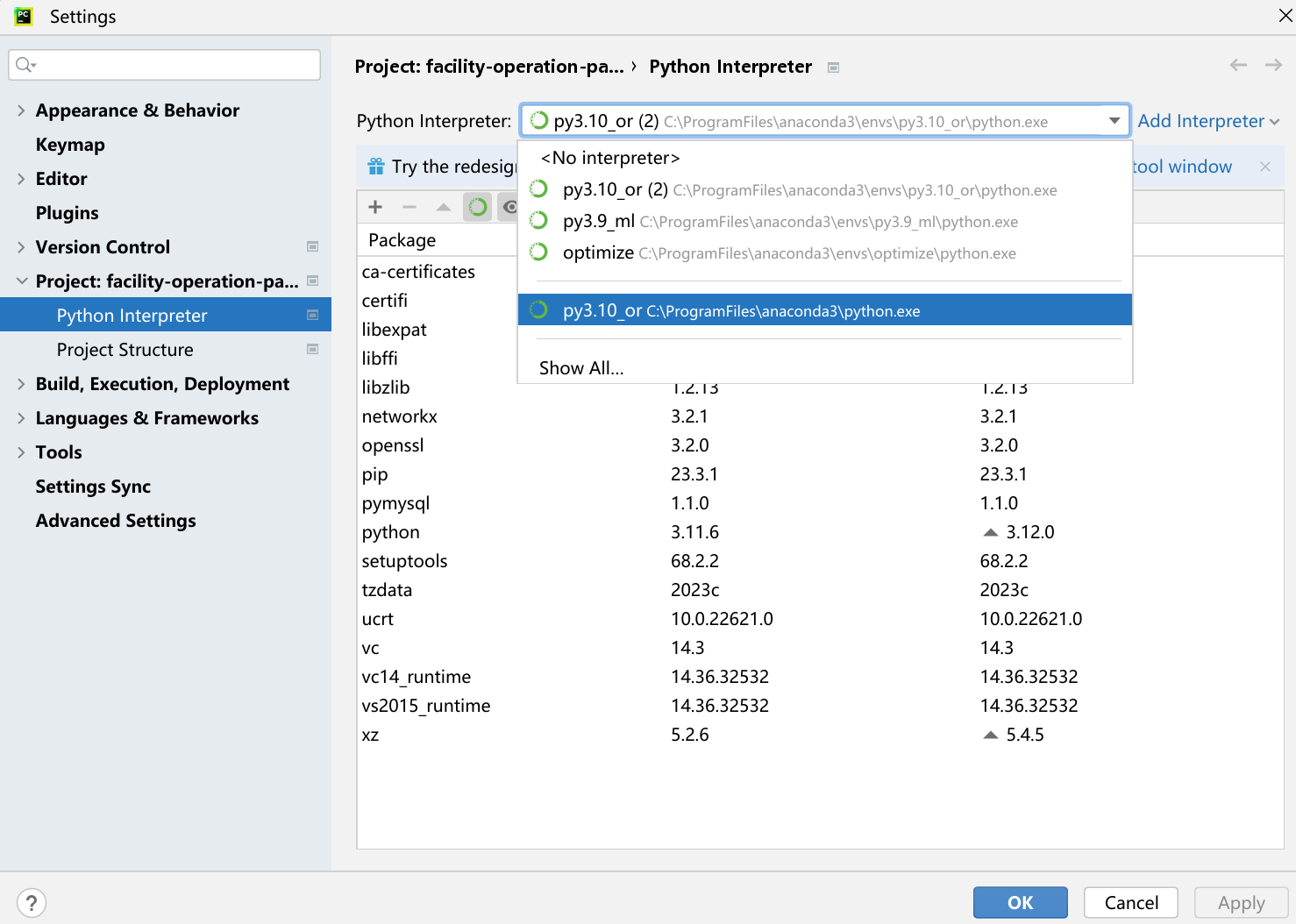Select the pip package row
1296x924 pixels.
coord(820,474)
